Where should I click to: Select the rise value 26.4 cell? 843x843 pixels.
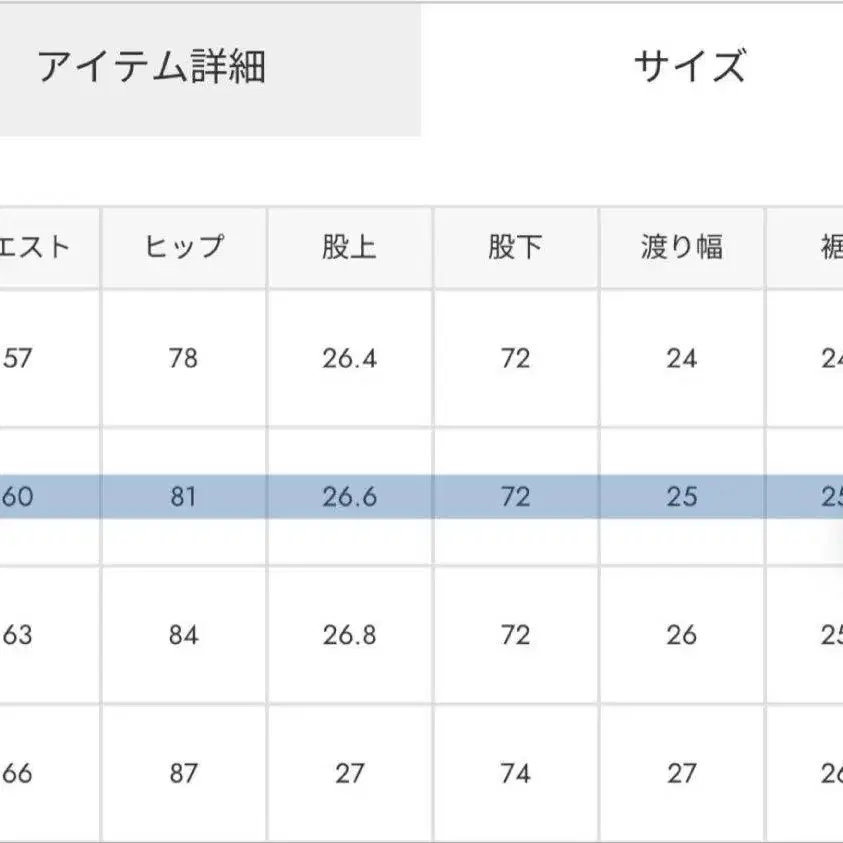(349, 358)
